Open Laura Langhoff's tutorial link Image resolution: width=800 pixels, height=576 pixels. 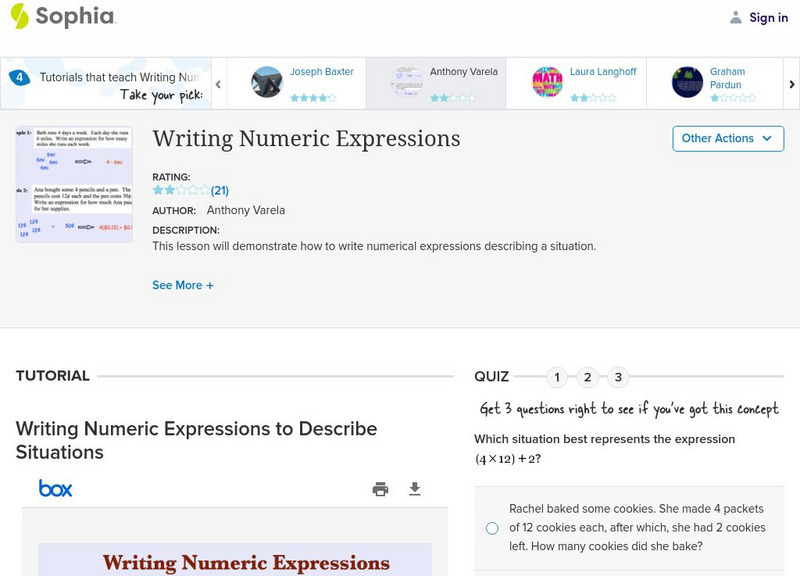tap(603, 72)
